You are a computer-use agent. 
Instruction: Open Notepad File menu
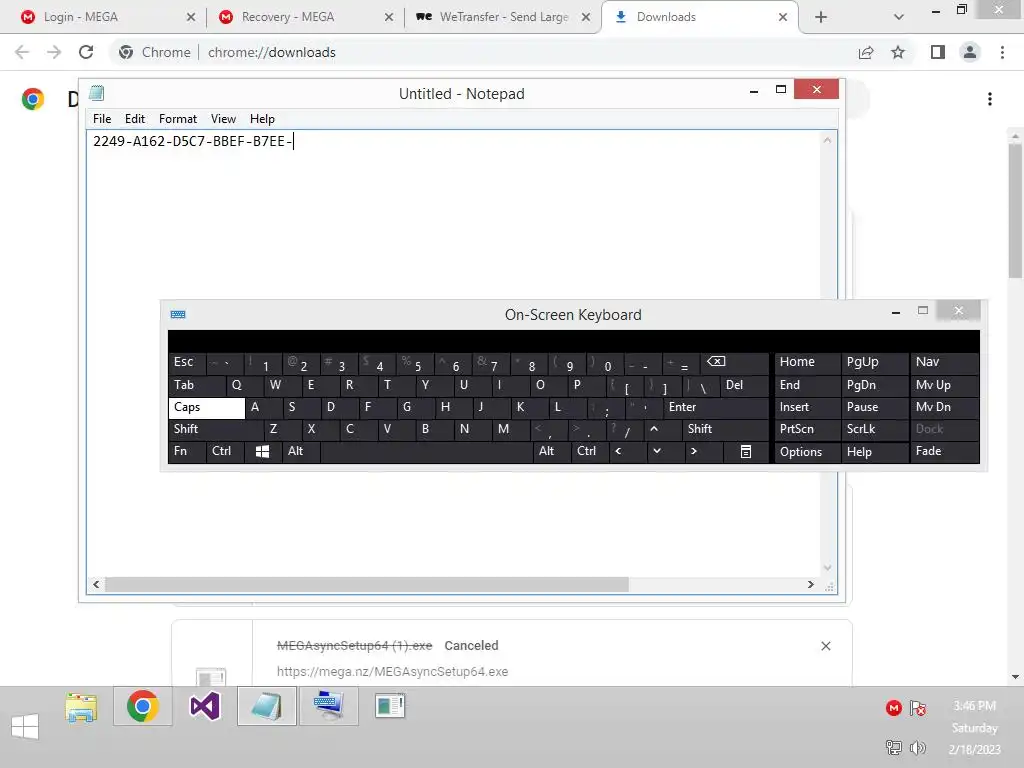(102, 119)
